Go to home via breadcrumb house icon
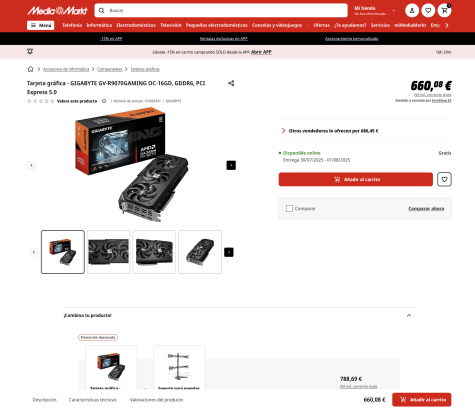The width and height of the screenshot is (475, 410). pyautogui.click(x=30, y=69)
